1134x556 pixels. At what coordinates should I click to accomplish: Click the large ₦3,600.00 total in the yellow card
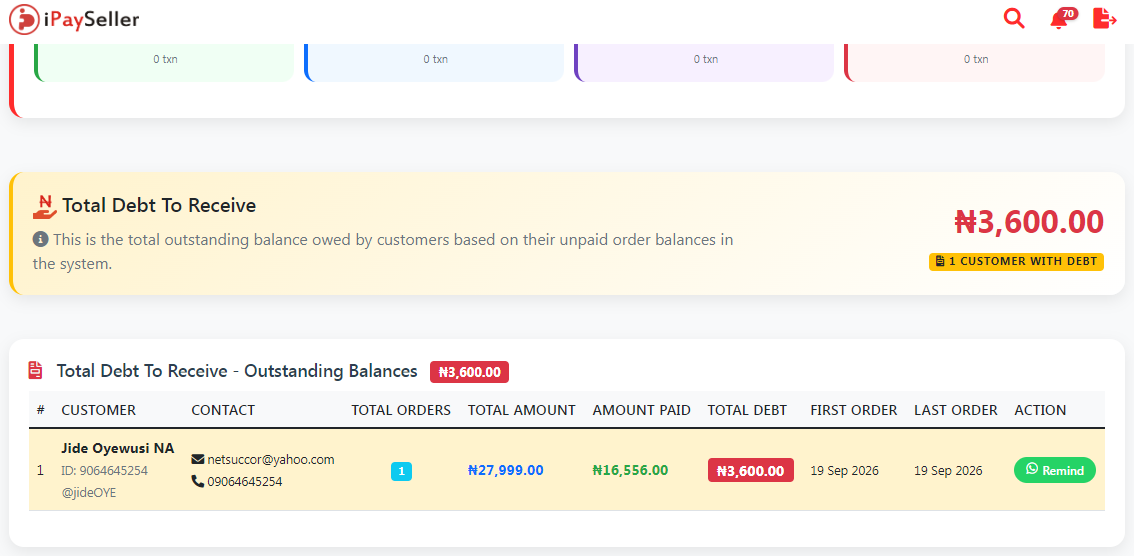click(1029, 221)
